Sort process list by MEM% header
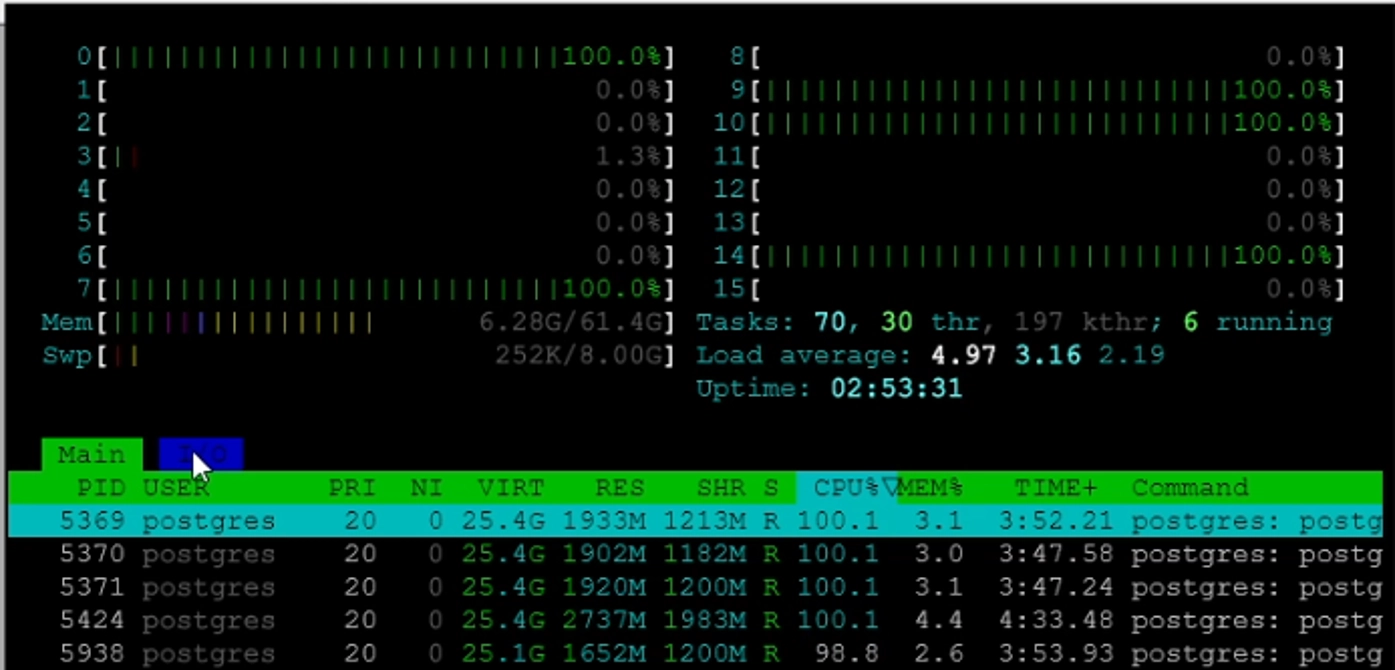Viewport: 1395px width, 670px height. [930, 488]
